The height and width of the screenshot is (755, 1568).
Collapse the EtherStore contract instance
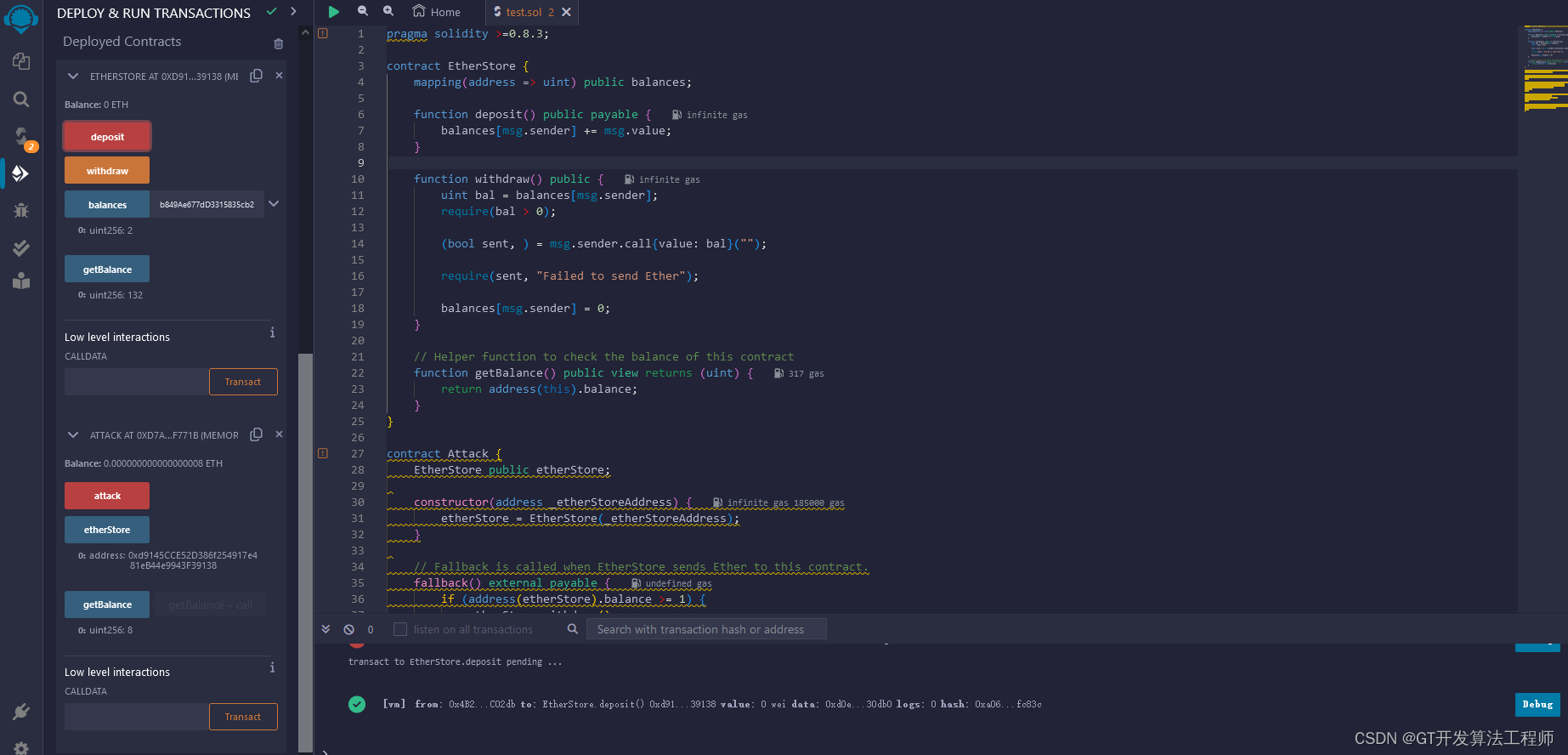[73, 76]
